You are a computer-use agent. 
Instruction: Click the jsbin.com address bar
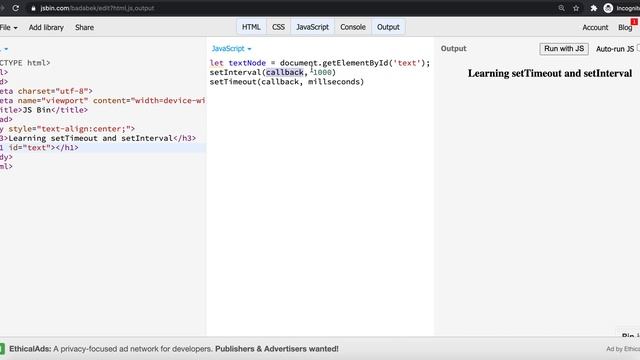click(97, 8)
